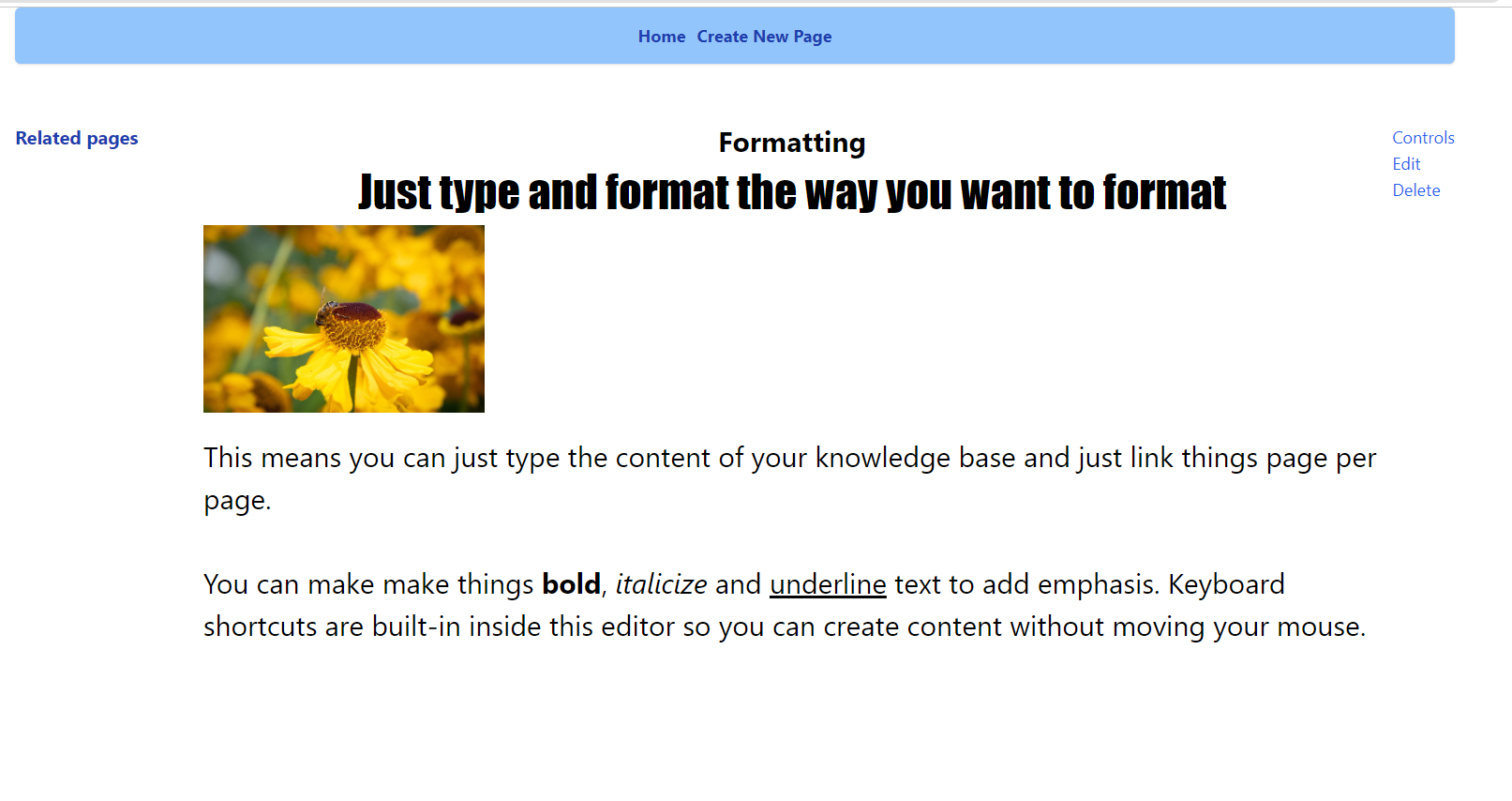Click the italicized word 'italicize'
Screen dimensions: 1512x801
[x=661, y=584]
